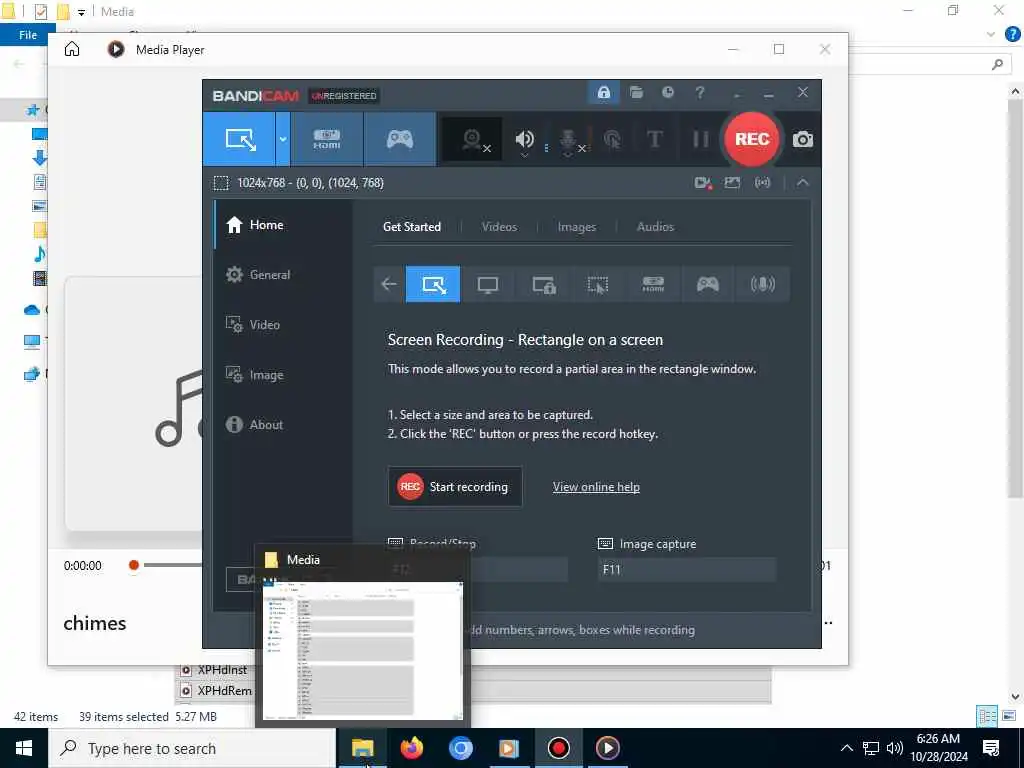Open the scheduled recording clock icon
This screenshot has height=768, width=1024.
[667, 92]
